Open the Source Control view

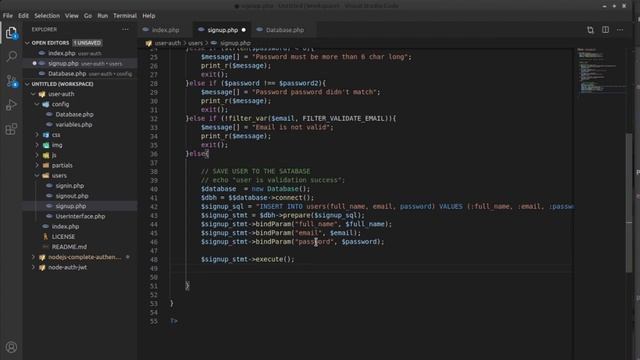click(11, 81)
